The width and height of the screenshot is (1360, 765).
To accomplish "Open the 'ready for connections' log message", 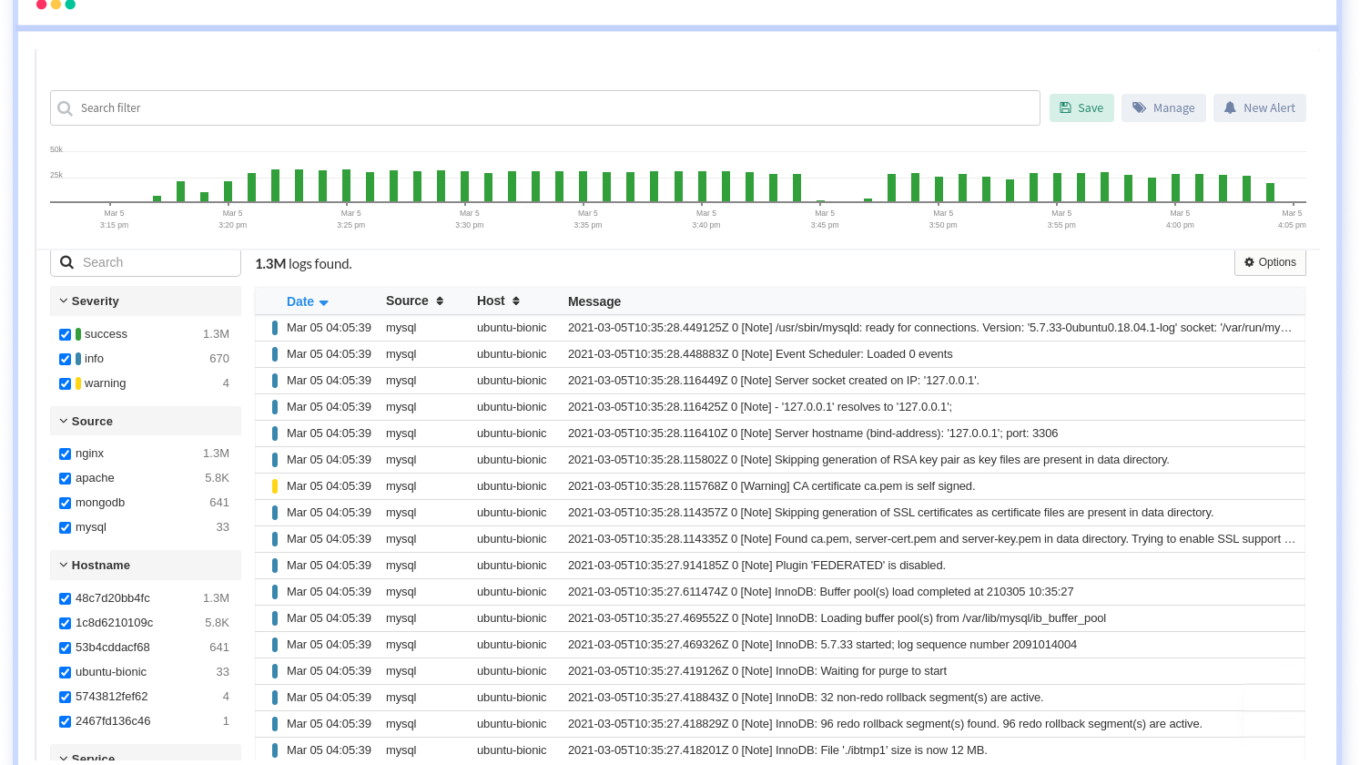I will [930, 327].
